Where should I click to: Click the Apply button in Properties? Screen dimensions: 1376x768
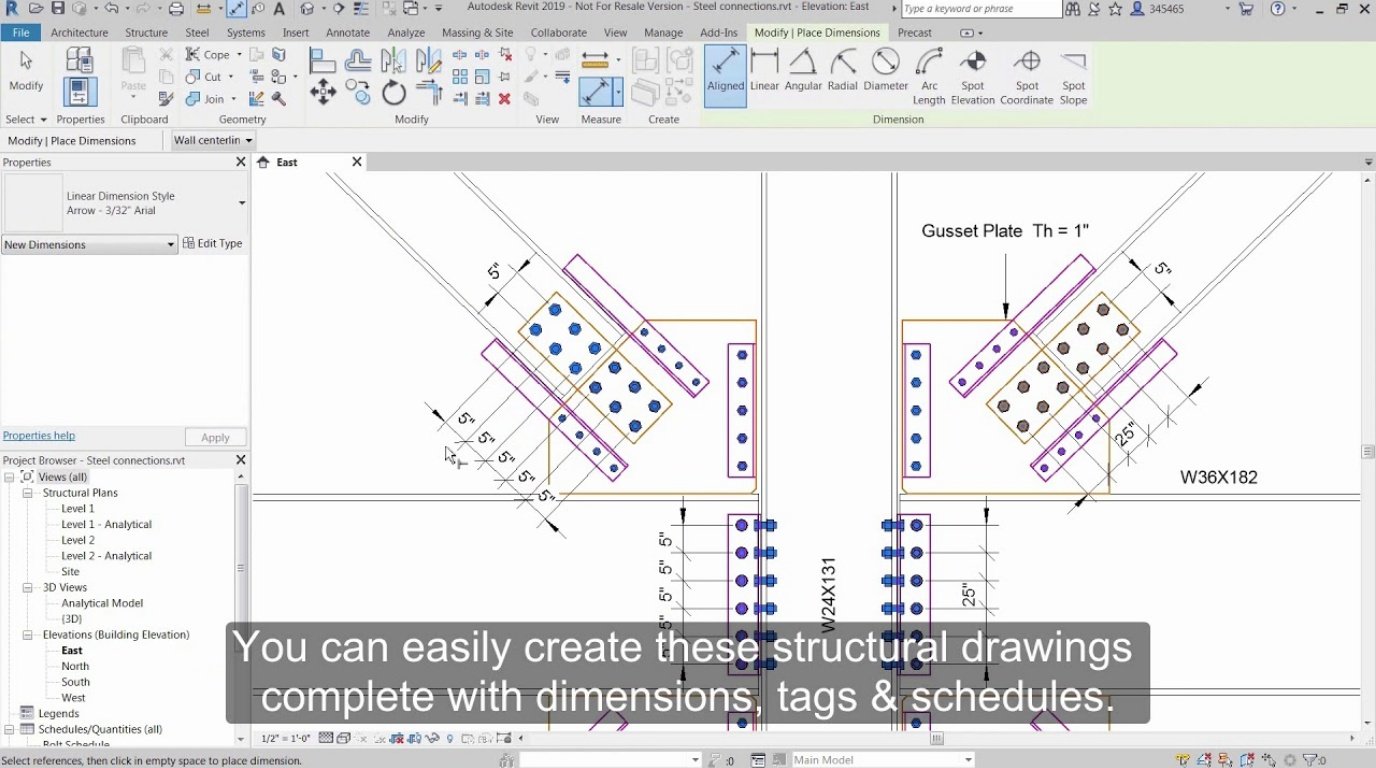[215, 437]
